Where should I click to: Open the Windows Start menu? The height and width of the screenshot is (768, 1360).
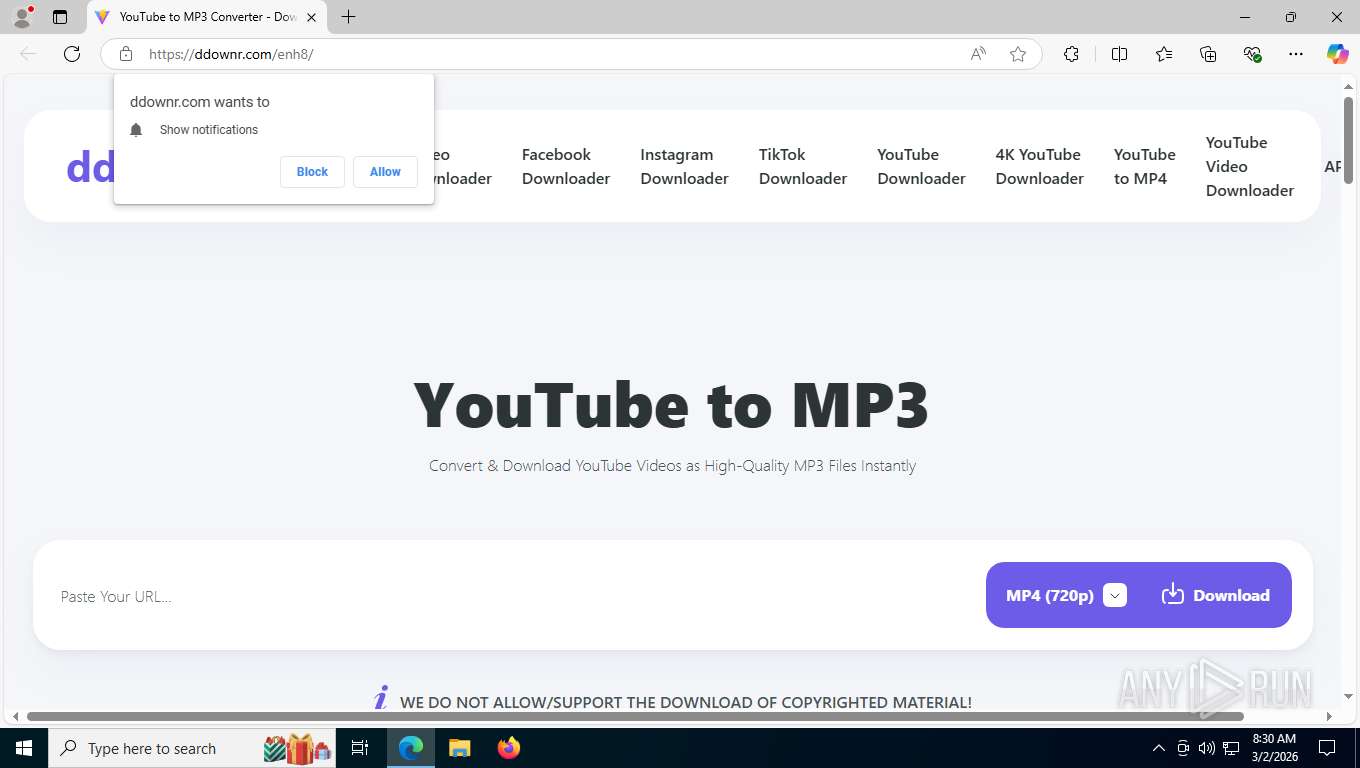[x=24, y=748]
